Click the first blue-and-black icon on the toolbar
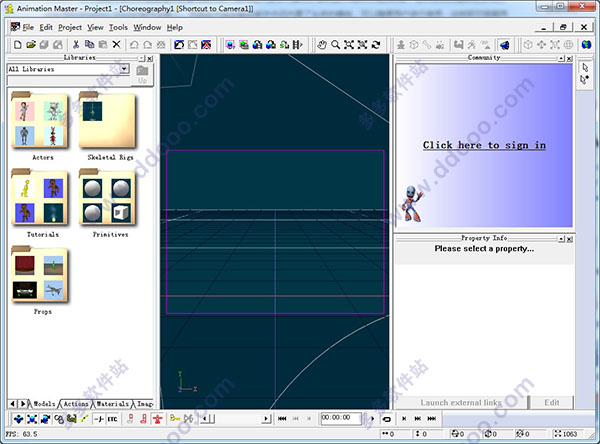The height and width of the screenshot is (444, 600). coord(179,45)
